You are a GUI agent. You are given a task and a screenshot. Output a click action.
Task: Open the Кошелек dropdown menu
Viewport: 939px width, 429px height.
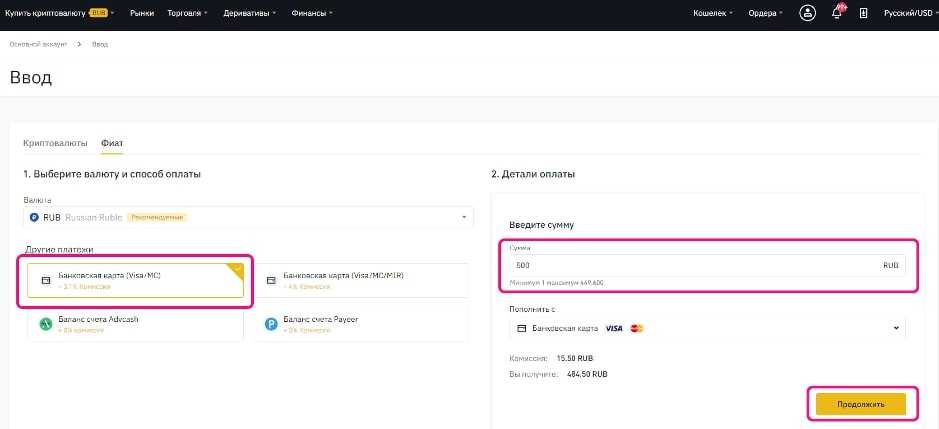click(x=712, y=14)
